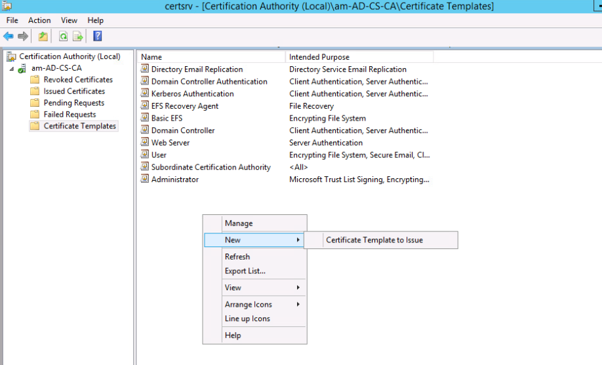
Task: Select Failed Requests in the tree
Action: click(x=69, y=114)
